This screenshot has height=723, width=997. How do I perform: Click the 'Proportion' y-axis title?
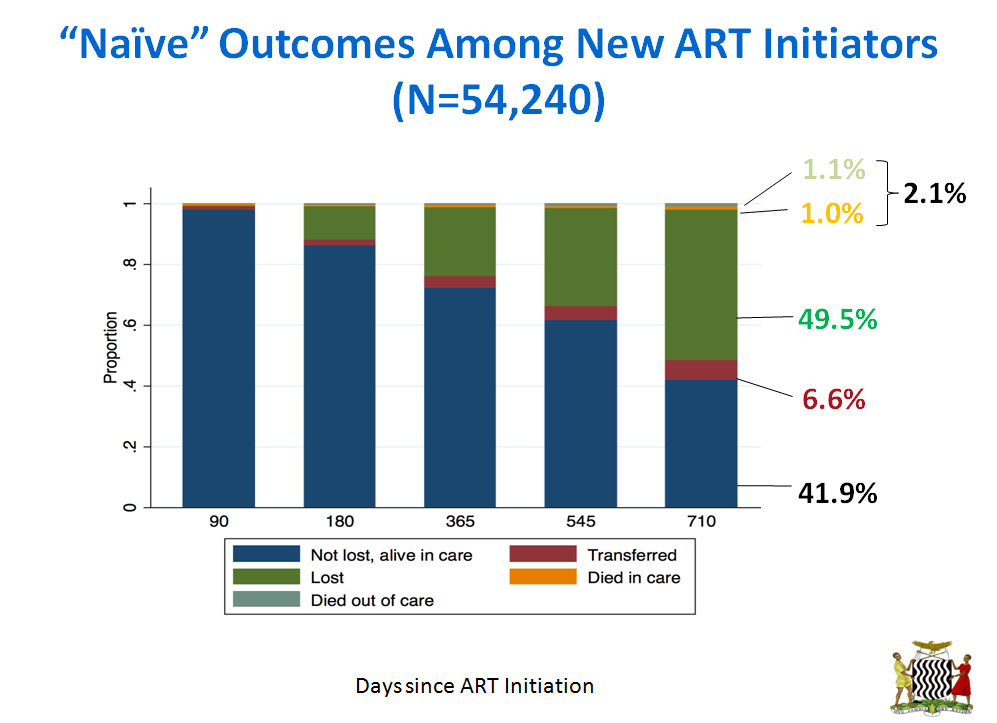(111, 347)
